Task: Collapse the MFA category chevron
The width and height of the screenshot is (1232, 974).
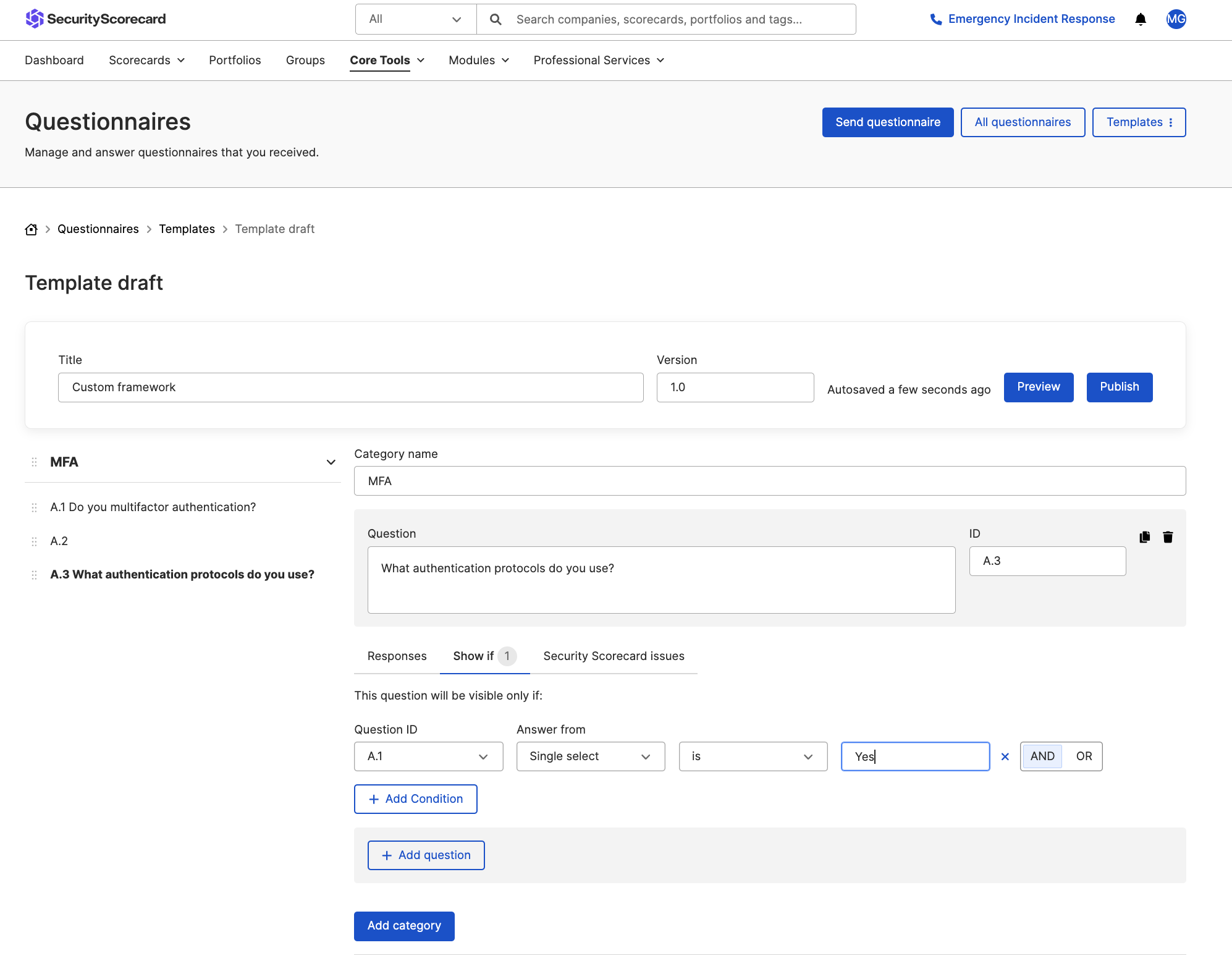Action: [x=331, y=462]
